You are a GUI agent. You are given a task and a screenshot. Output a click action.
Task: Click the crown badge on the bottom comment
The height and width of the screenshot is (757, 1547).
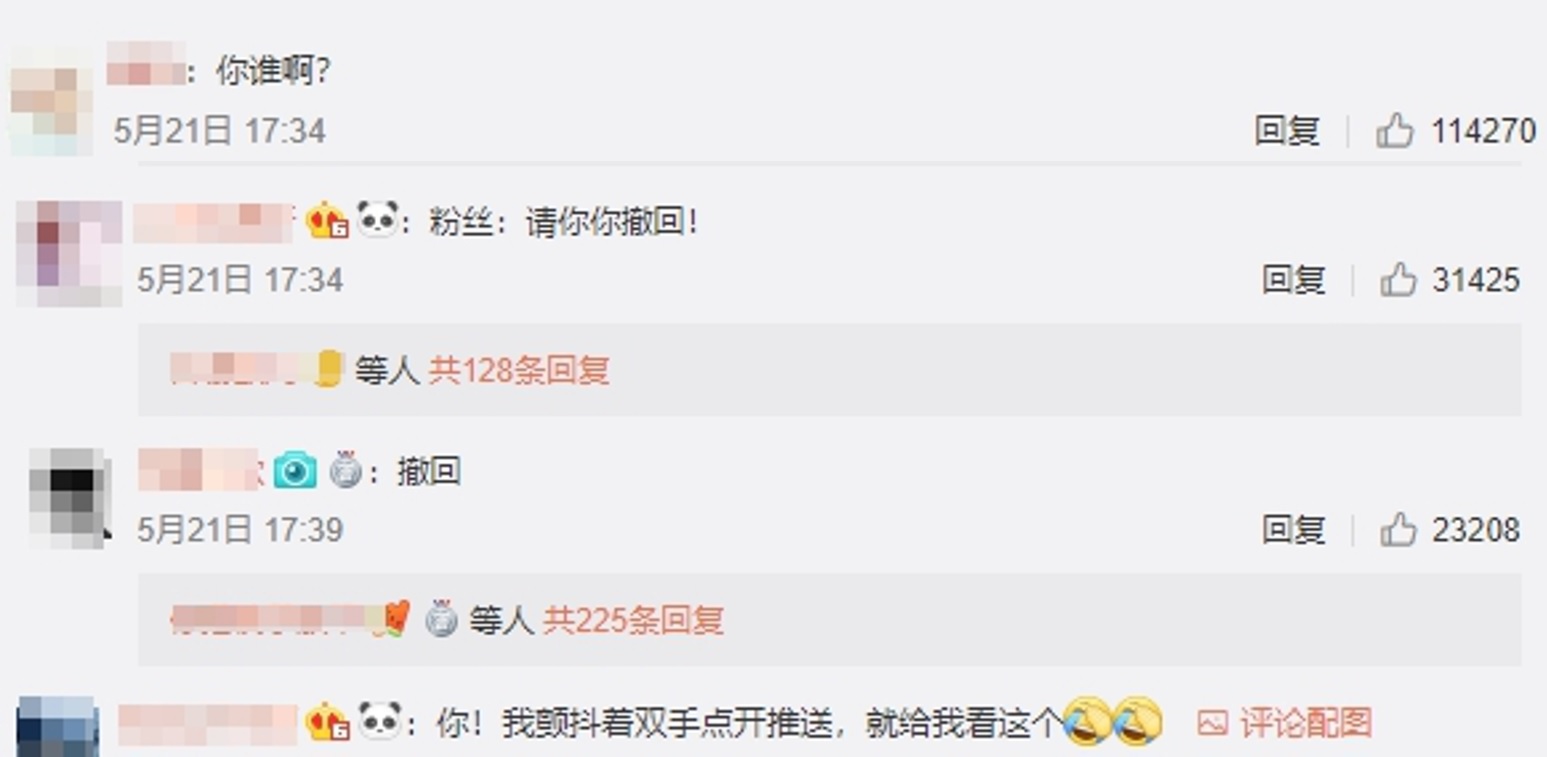(327, 722)
